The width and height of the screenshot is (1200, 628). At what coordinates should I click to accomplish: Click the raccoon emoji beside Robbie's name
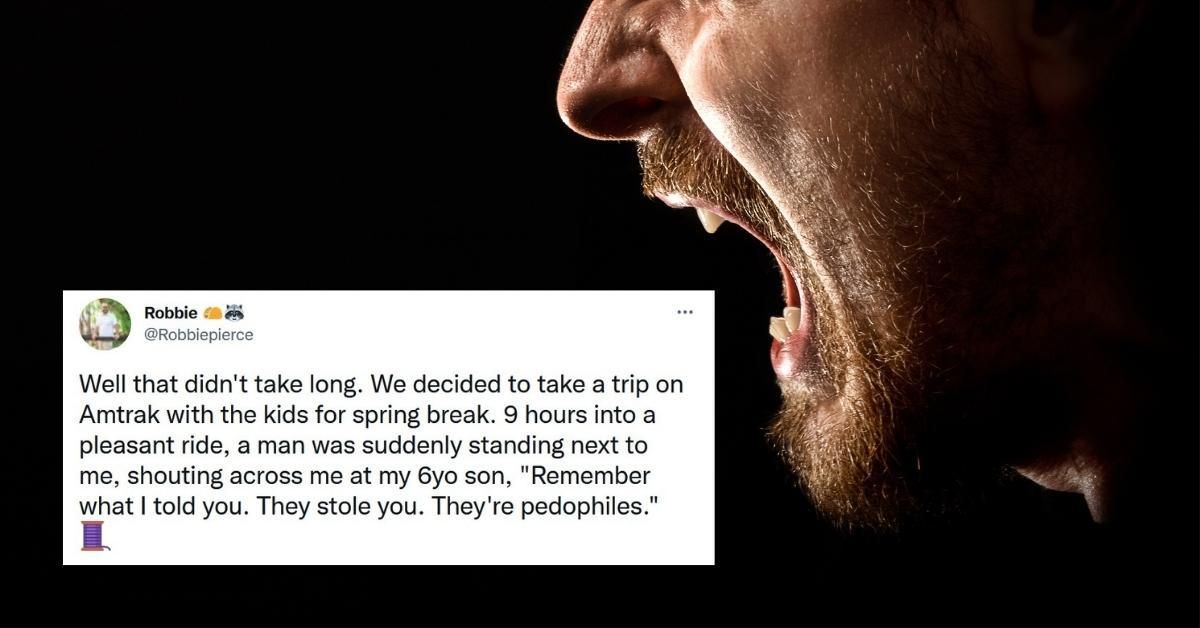[235, 313]
